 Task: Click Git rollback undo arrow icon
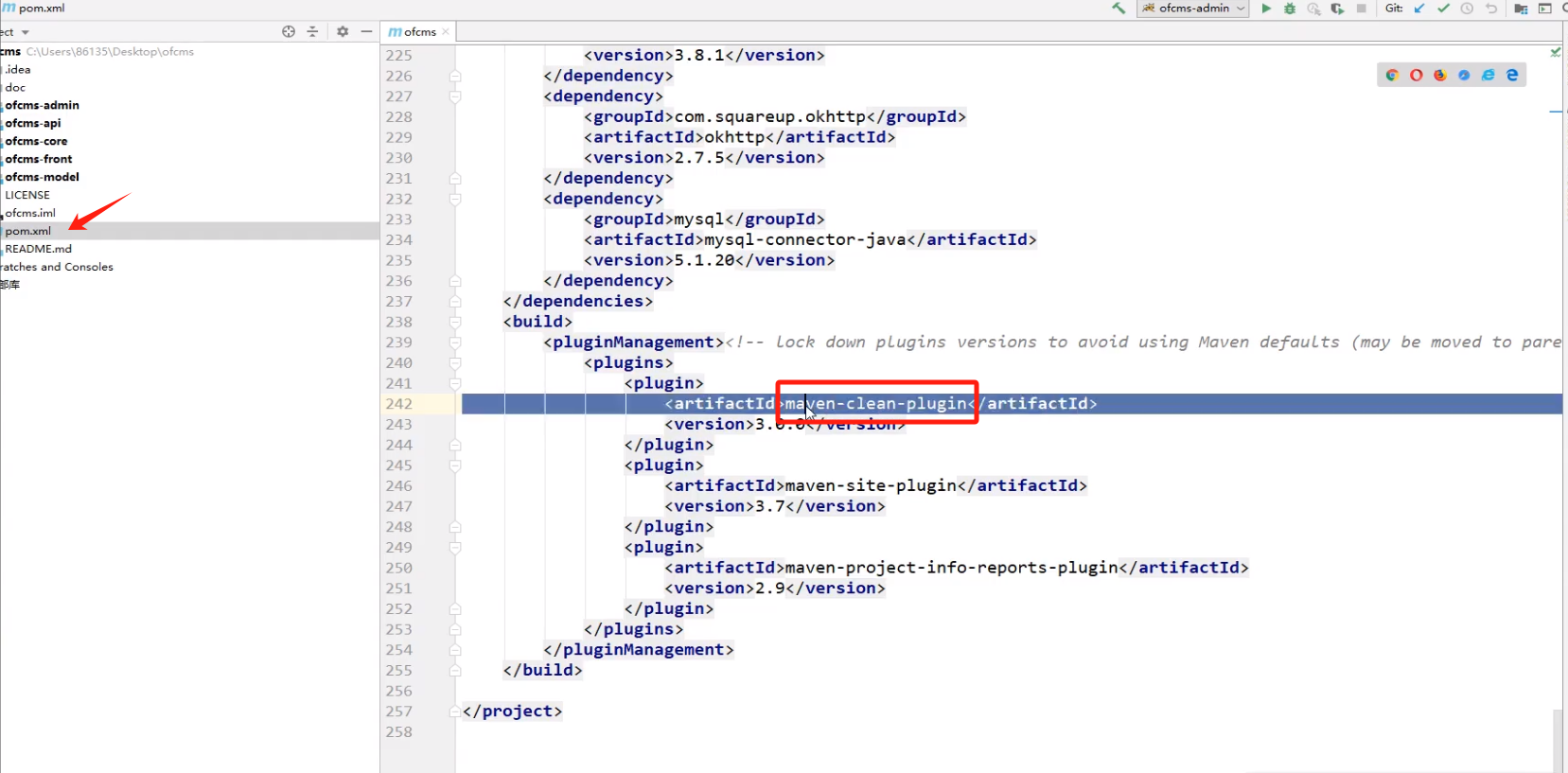click(1491, 9)
